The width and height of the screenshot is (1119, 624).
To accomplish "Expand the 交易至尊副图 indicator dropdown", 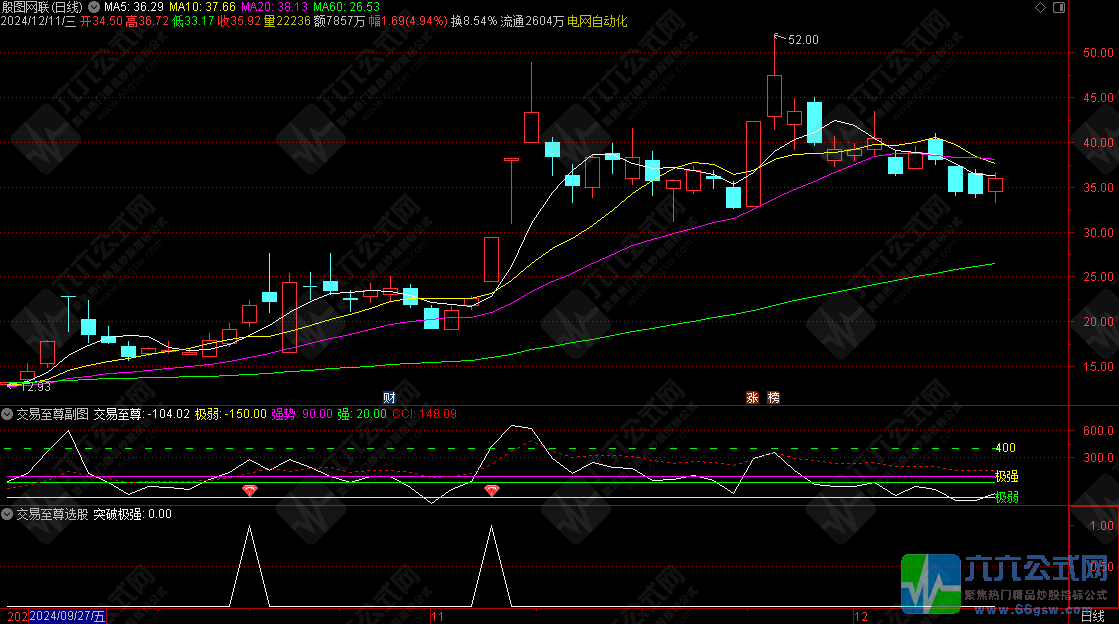I will pos(8,413).
